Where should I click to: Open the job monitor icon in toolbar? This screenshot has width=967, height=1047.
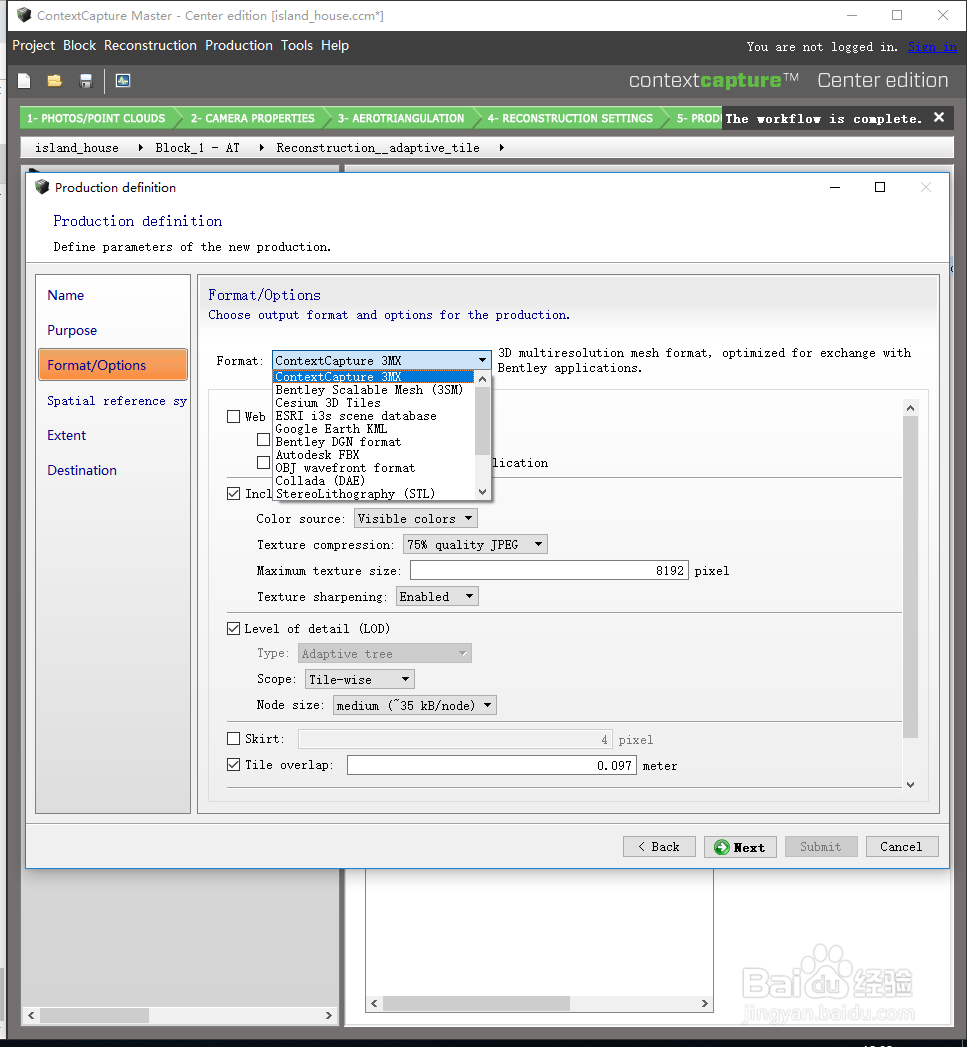pos(123,81)
